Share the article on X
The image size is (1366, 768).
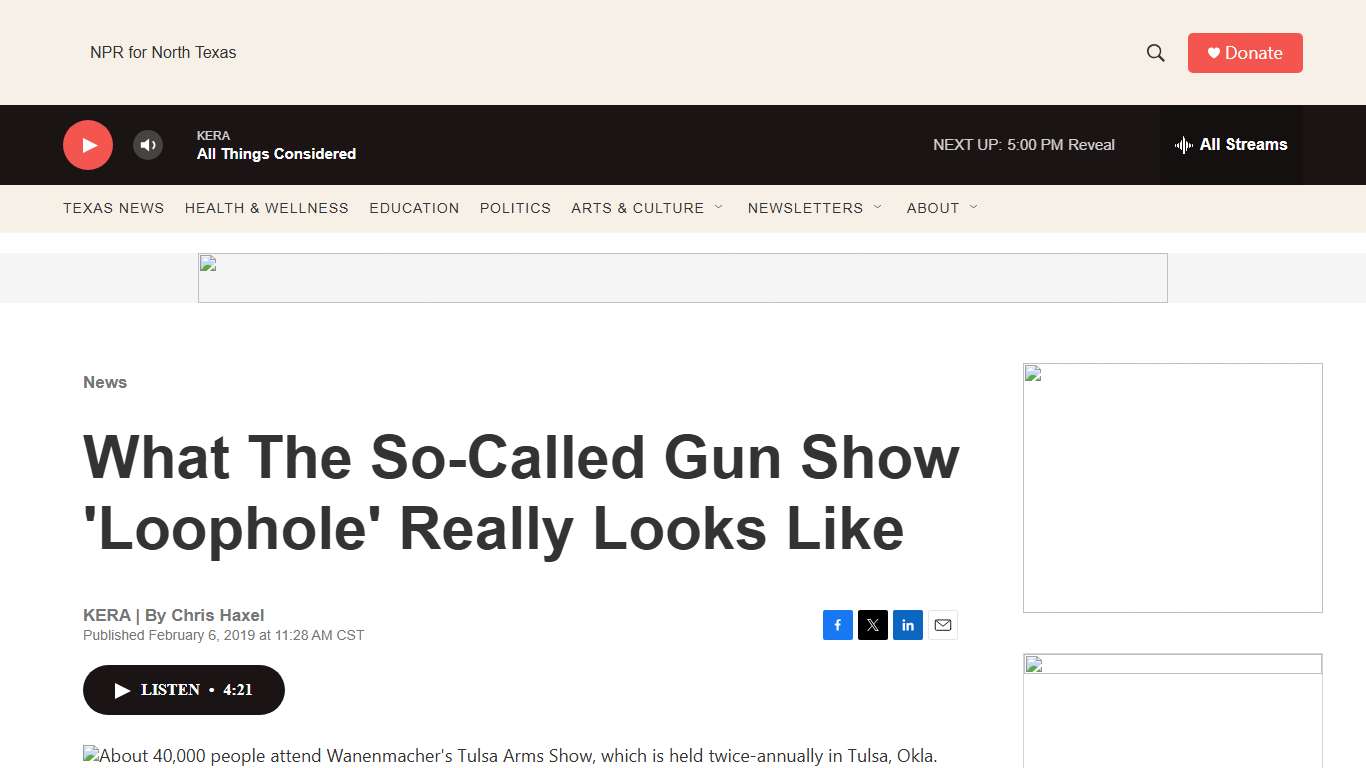[873, 624]
